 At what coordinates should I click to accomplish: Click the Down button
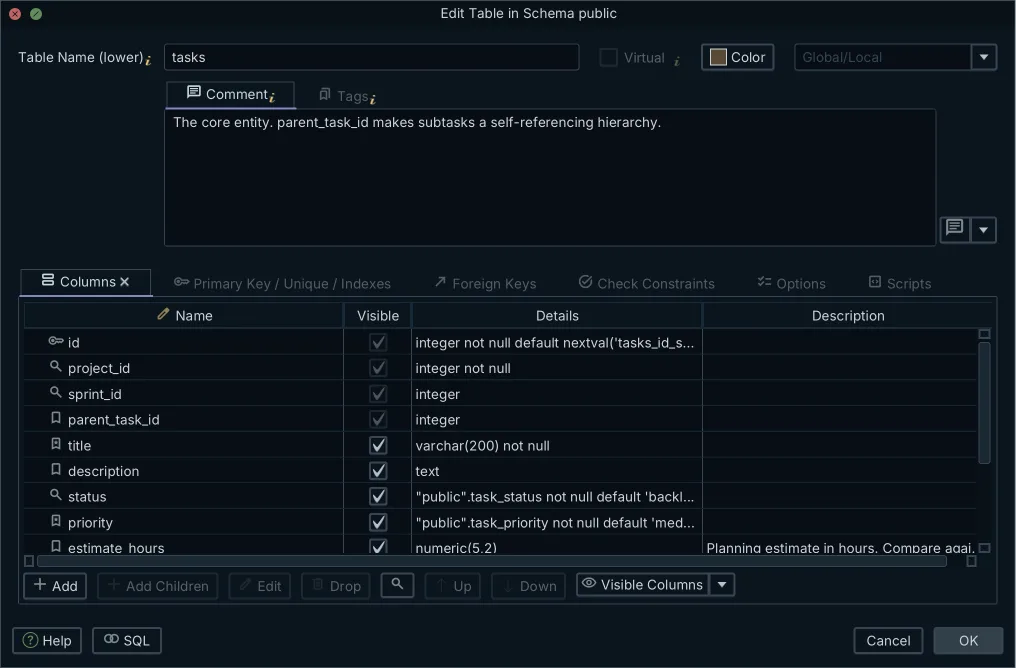coord(529,586)
